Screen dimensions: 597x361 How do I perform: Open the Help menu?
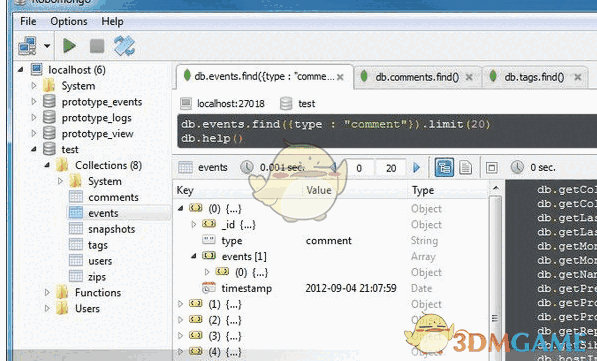(x=112, y=21)
